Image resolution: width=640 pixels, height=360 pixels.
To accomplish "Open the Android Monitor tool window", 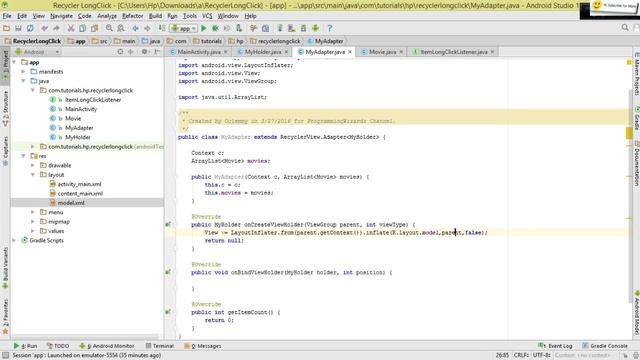I will pyautogui.click(x=107, y=346).
